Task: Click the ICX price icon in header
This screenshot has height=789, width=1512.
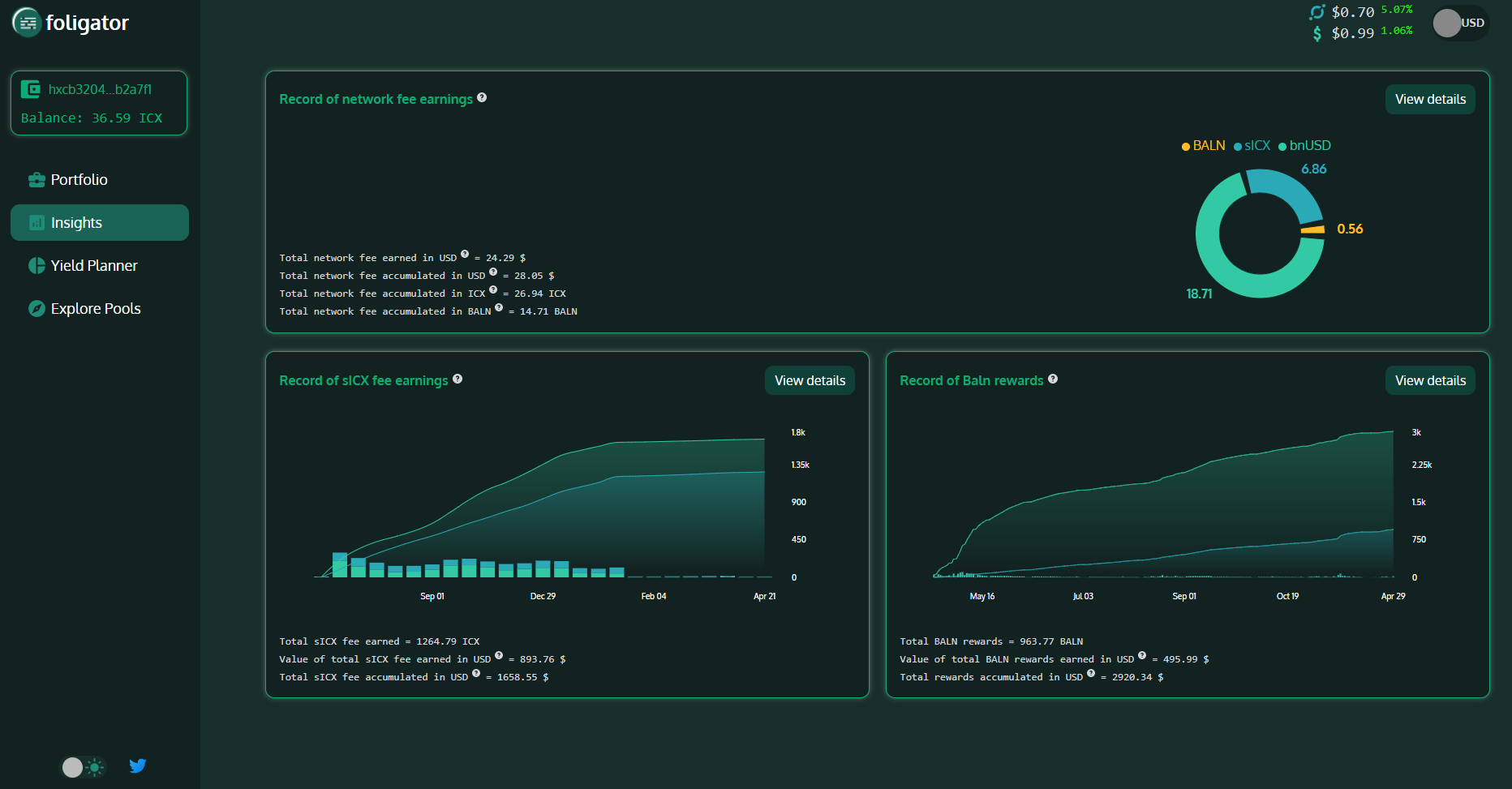Action: 1317,12
